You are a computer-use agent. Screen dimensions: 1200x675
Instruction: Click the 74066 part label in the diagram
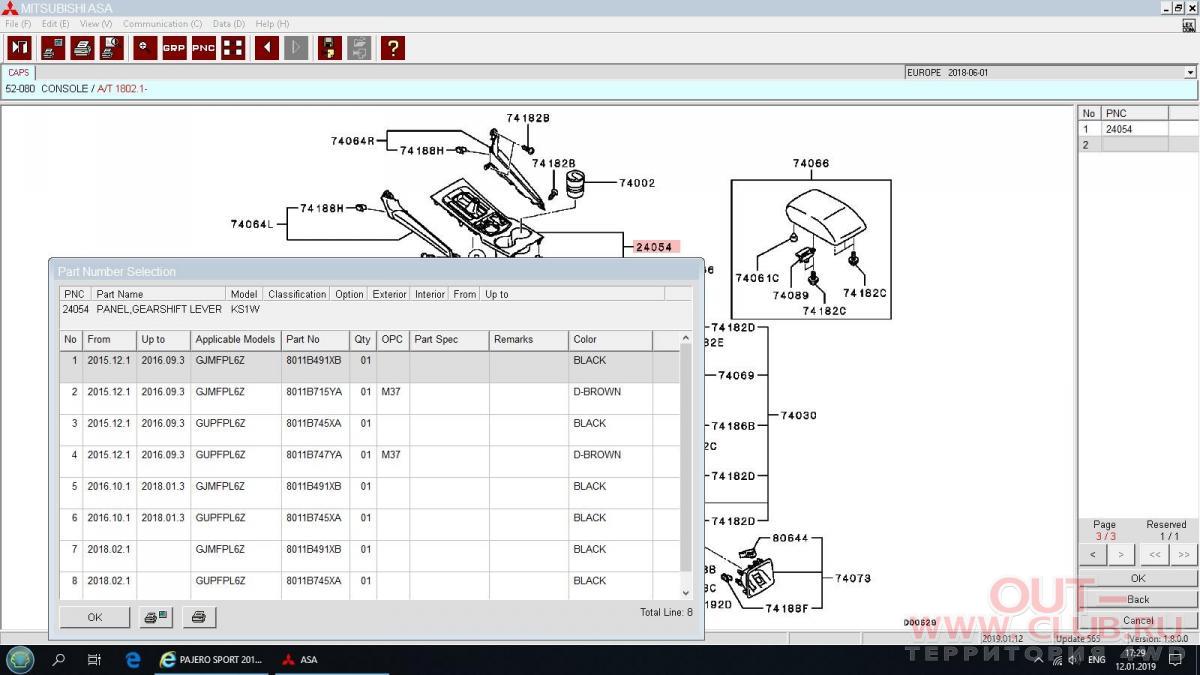tap(811, 163)
